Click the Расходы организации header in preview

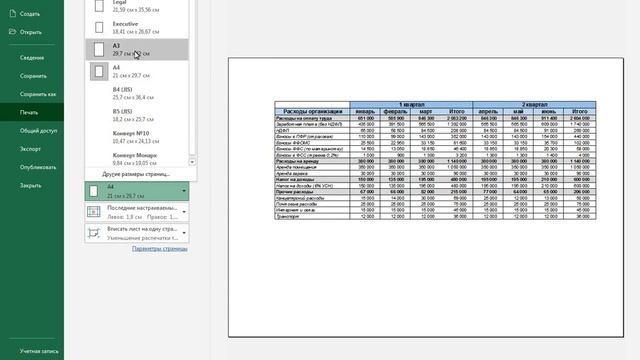tap(312, 111)
